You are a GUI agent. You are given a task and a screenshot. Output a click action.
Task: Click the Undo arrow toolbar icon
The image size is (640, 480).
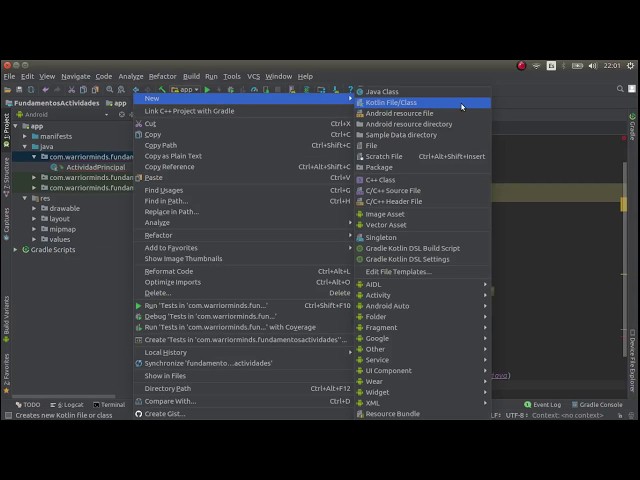click(45, 89)
